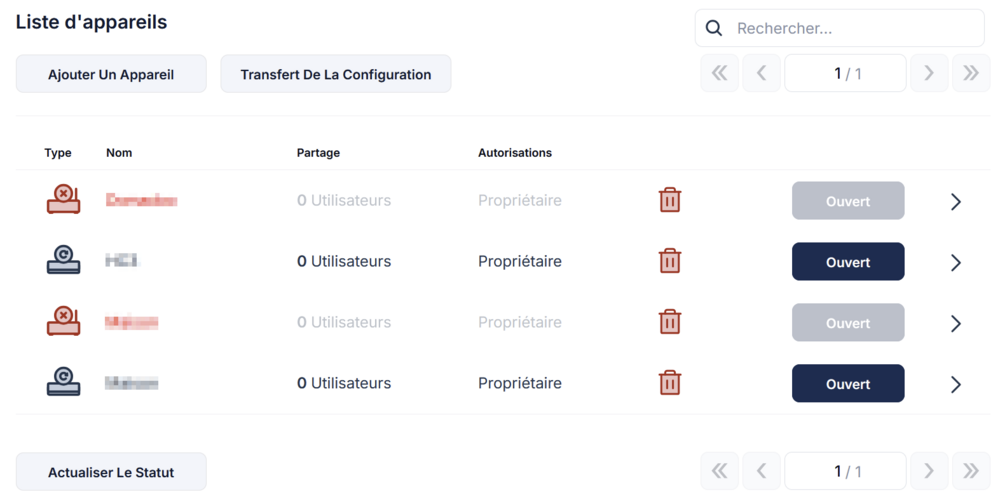
Task: Click the magnifying glass search icon
Action: pyautogui.click(x=714, y=28)
